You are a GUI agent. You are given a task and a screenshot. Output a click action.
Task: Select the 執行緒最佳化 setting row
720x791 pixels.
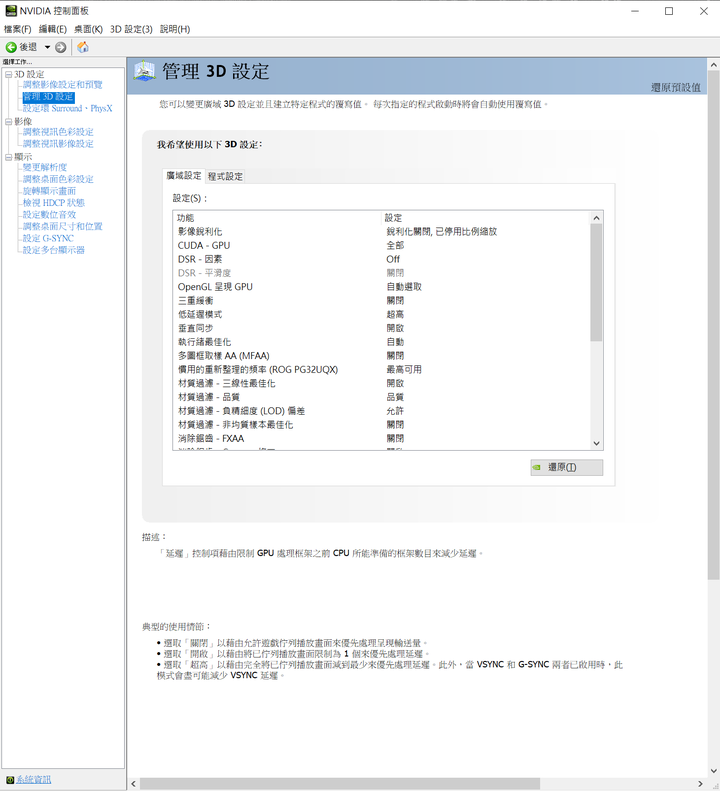pyautogui.click(x=381, y=342)
